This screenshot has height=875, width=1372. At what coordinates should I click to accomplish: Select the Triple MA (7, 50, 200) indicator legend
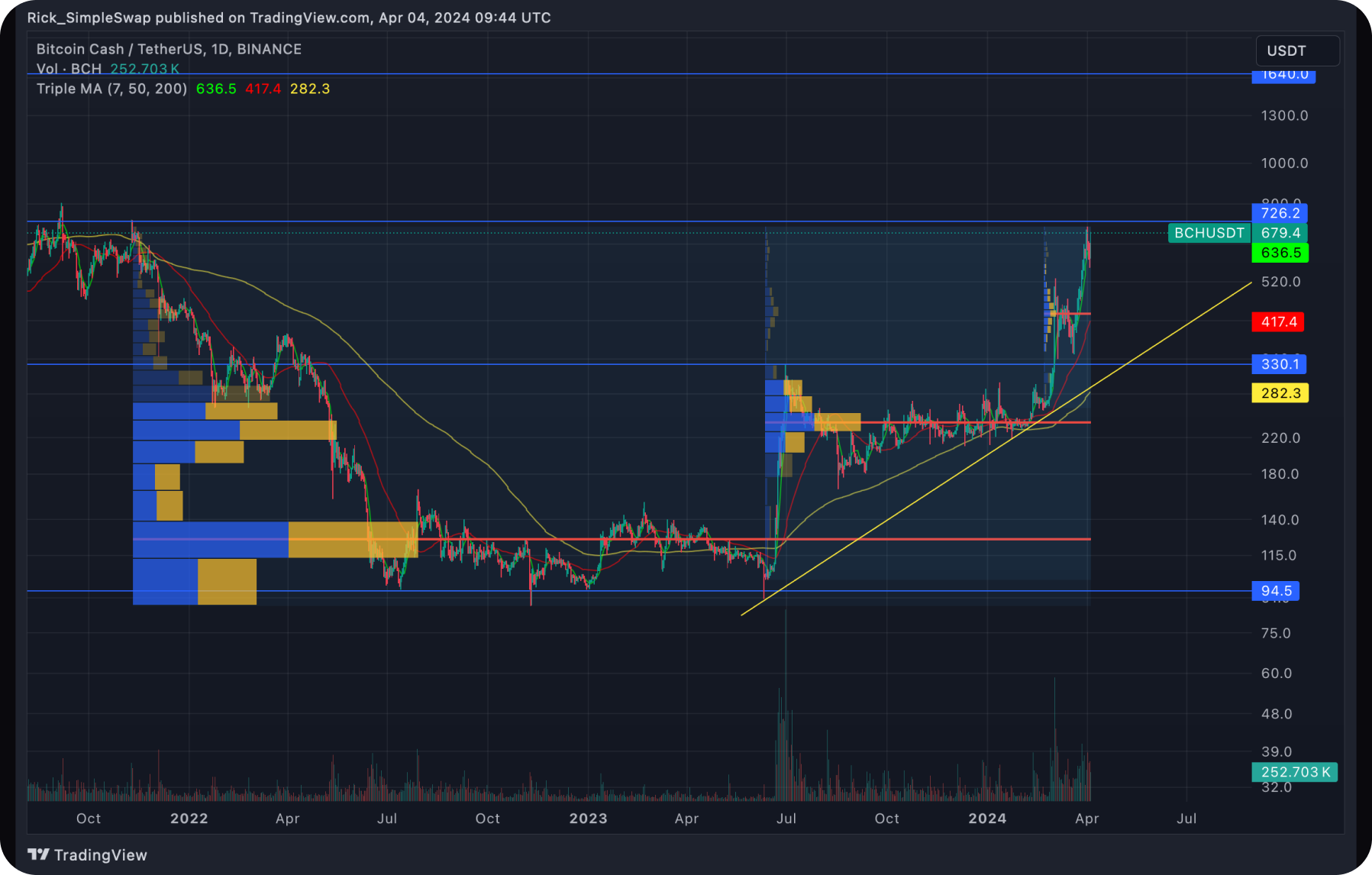coord(111,89)
